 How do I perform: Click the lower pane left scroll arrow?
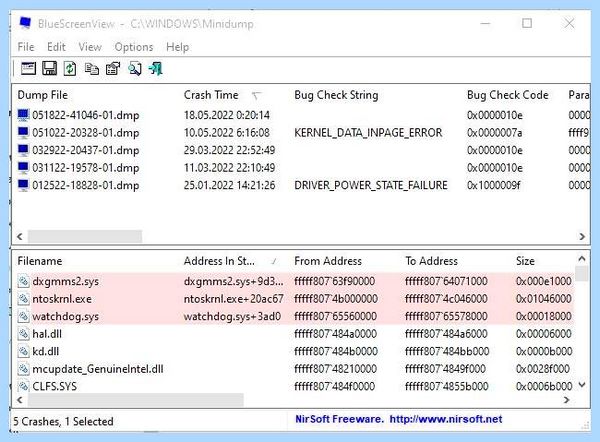click(x=20, y=400)
